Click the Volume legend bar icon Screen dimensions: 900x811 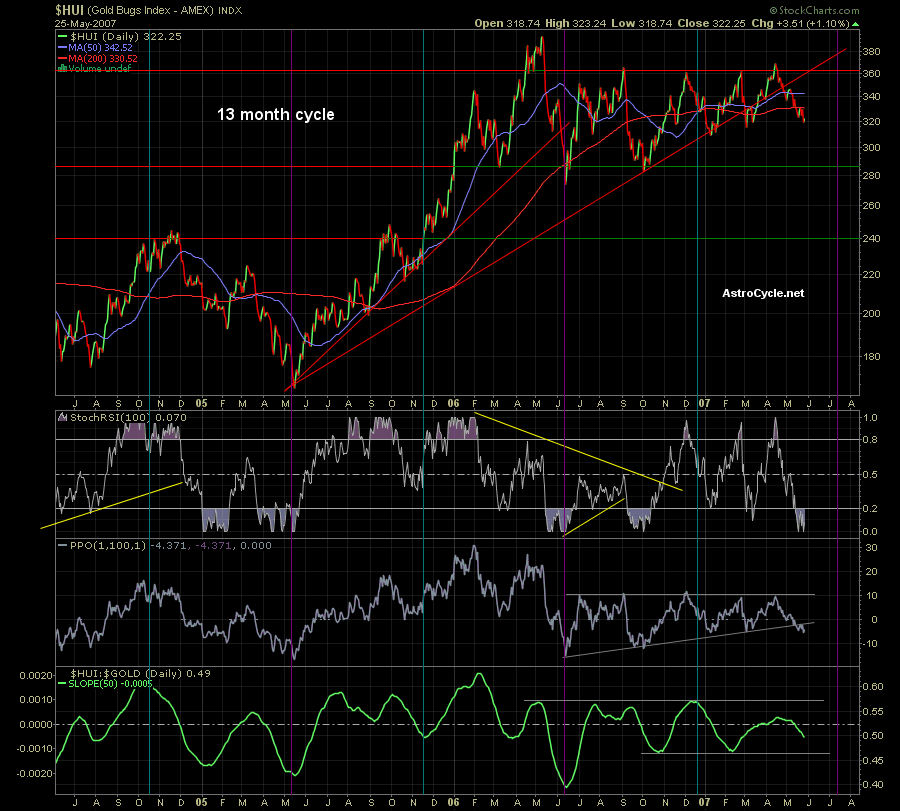pos(62,69)
